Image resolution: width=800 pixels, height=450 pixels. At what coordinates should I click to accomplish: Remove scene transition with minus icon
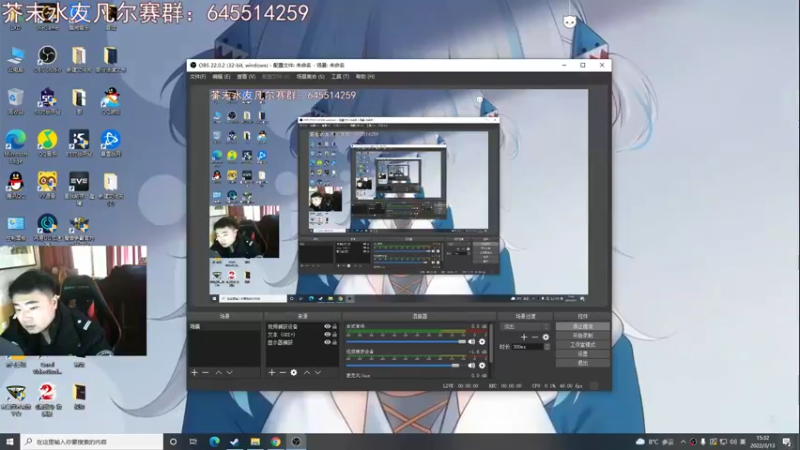click(x=535, y=337)
